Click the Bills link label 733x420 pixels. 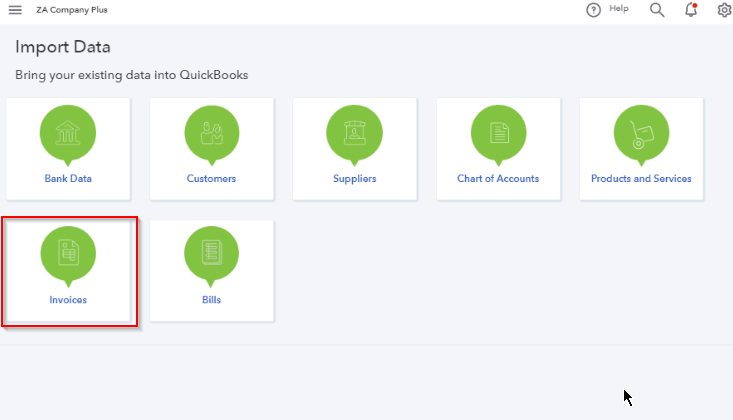(211, 300)
